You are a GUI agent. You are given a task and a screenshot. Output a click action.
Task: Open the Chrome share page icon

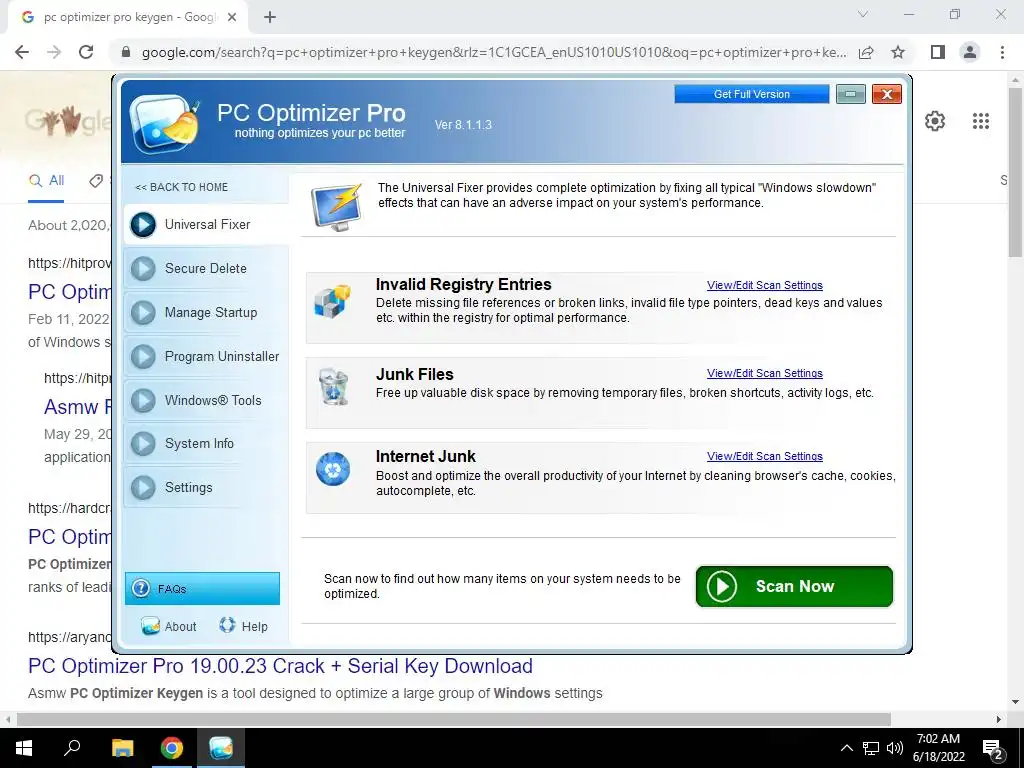[866, 52]
